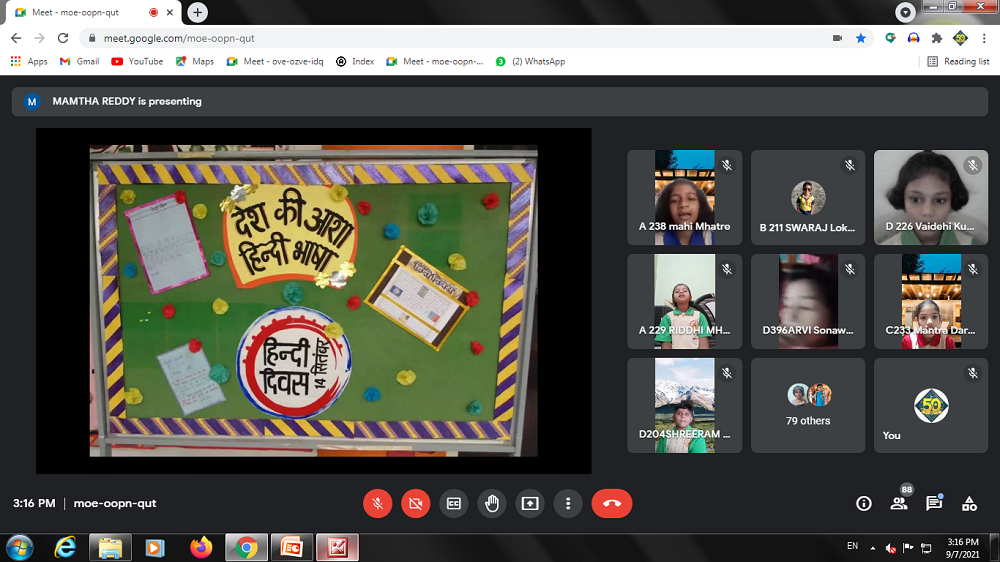Open Gmail bookmark in bookmarks bar
The width and height of the screenshot is (1000, 562).
(79, 61)
